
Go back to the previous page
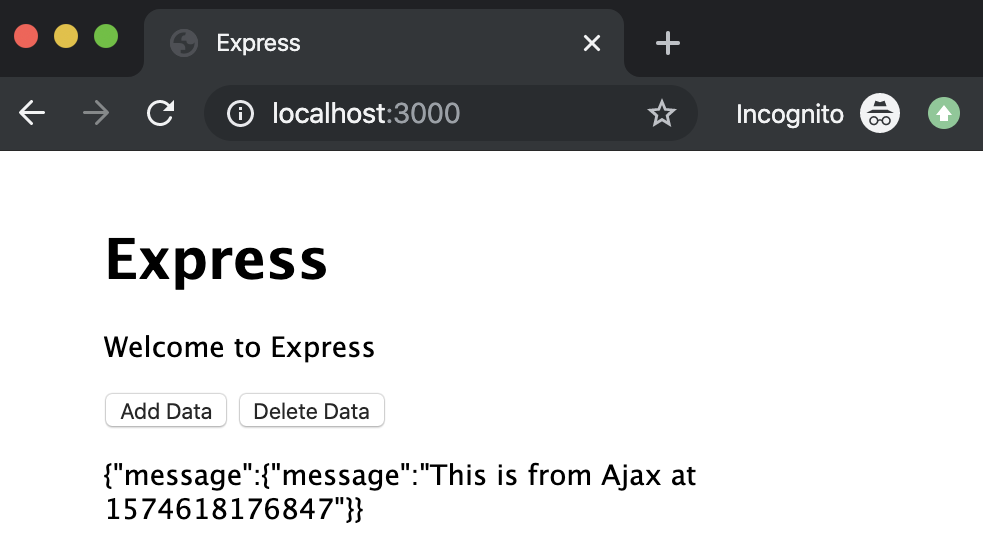[x=32, y=114]
